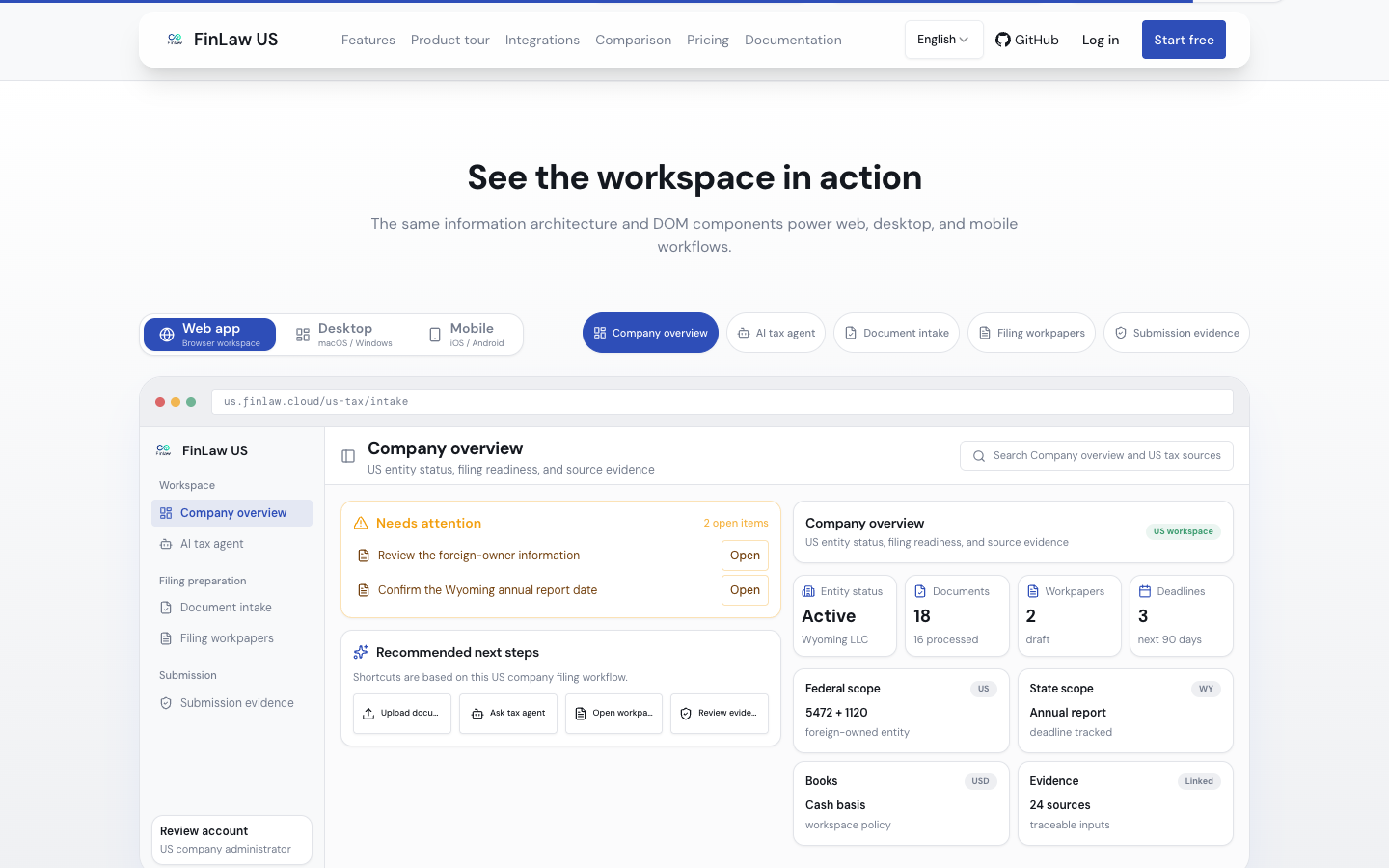Click the State scope card
This screenshot has height=868, width=1389.
click(x=1126, y=711)
